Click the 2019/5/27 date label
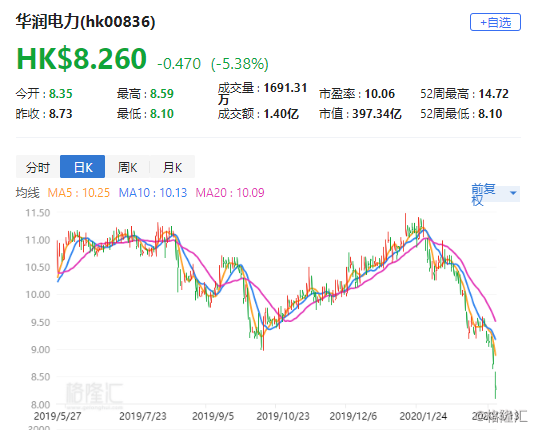 tap(58, 416)
